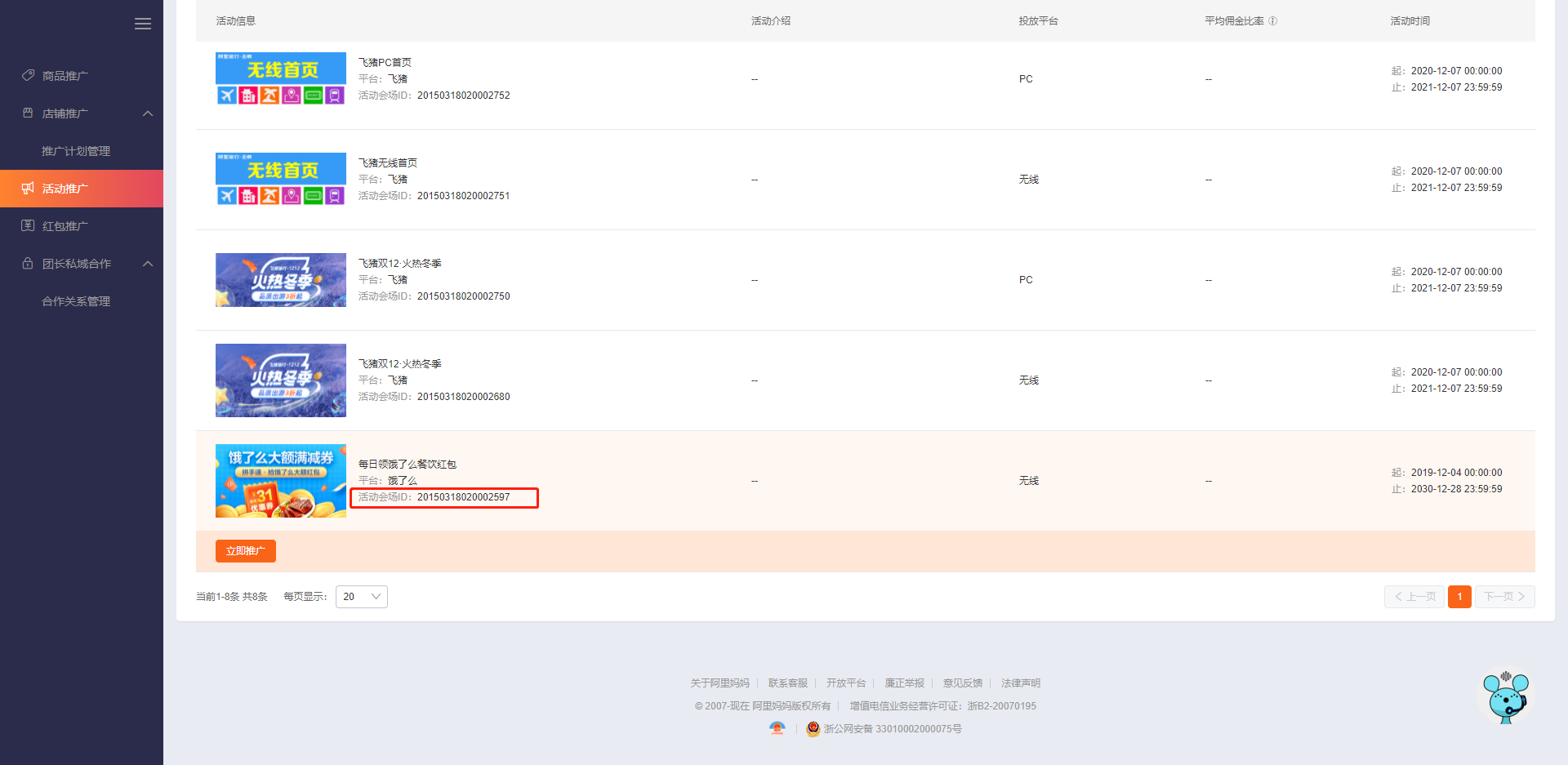Open the 每页显示 20 dropdown

[362, 597]
